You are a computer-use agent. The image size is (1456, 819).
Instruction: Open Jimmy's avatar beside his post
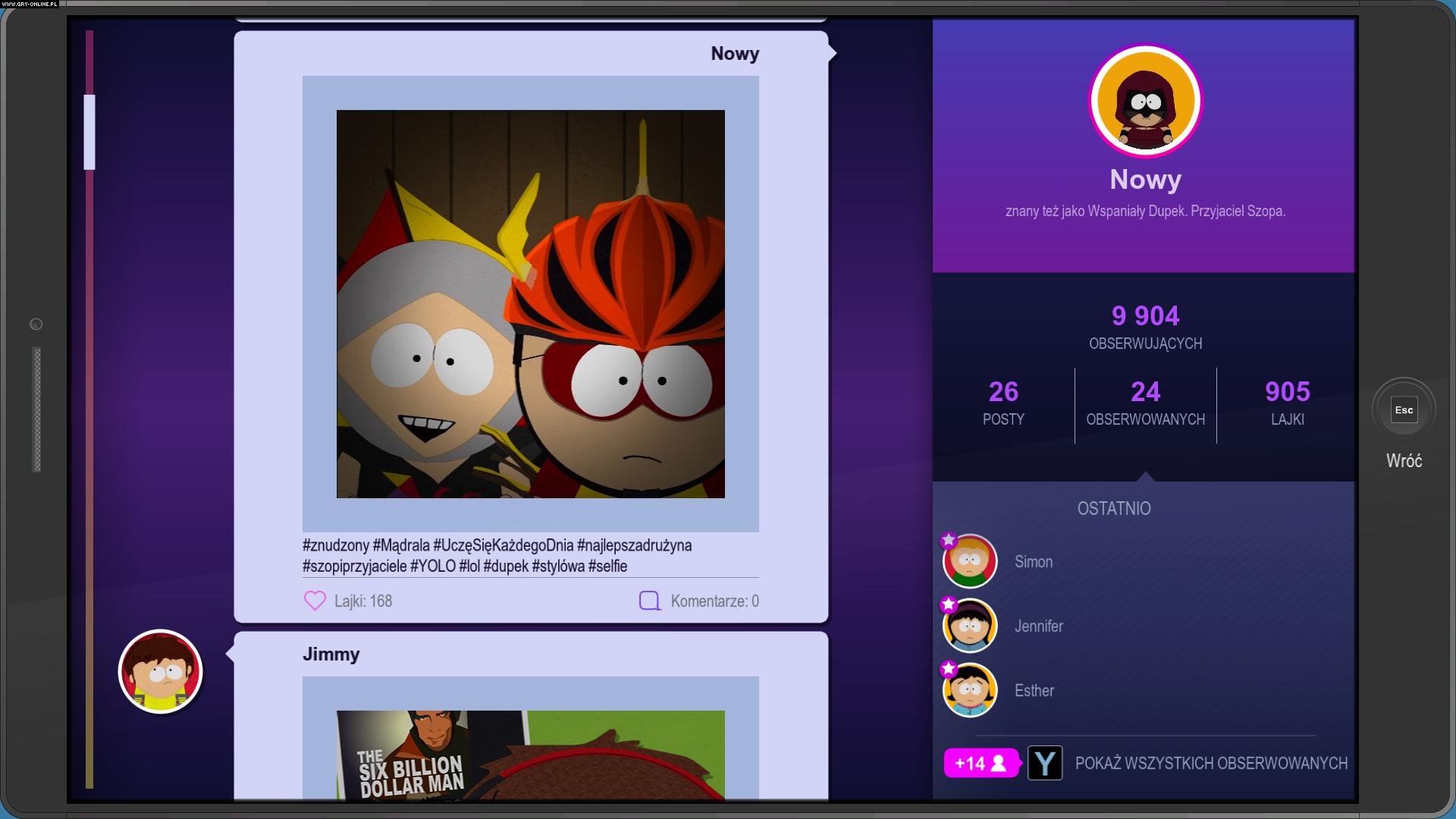point(161,671)
